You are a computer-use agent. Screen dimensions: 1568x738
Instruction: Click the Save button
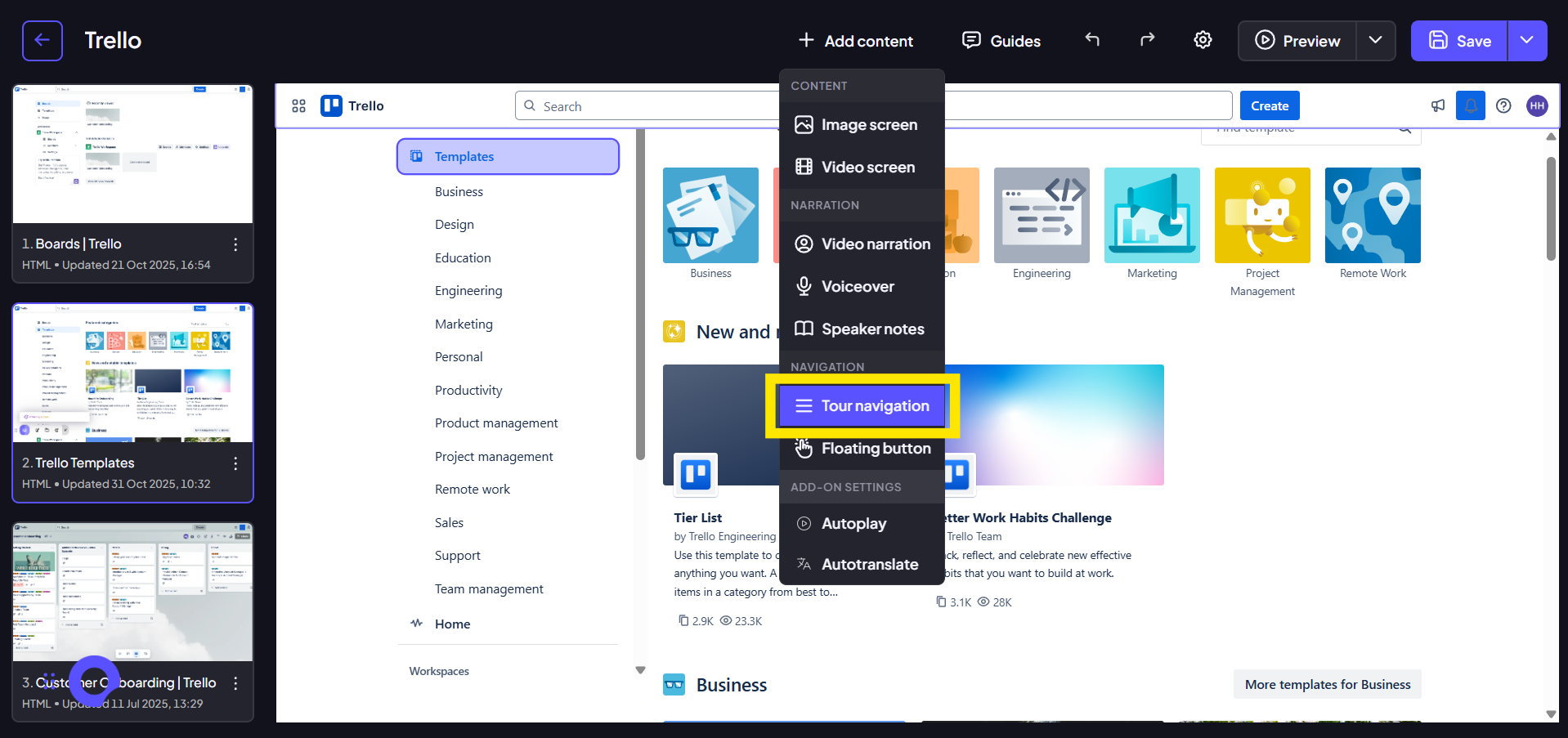click(1459, 41)
